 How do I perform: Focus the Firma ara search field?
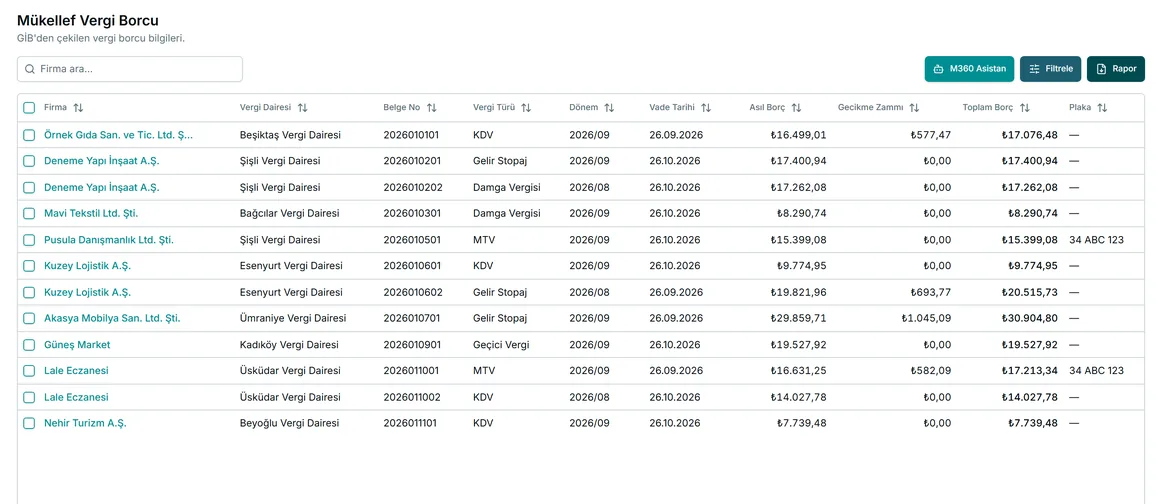coord(130,69)
